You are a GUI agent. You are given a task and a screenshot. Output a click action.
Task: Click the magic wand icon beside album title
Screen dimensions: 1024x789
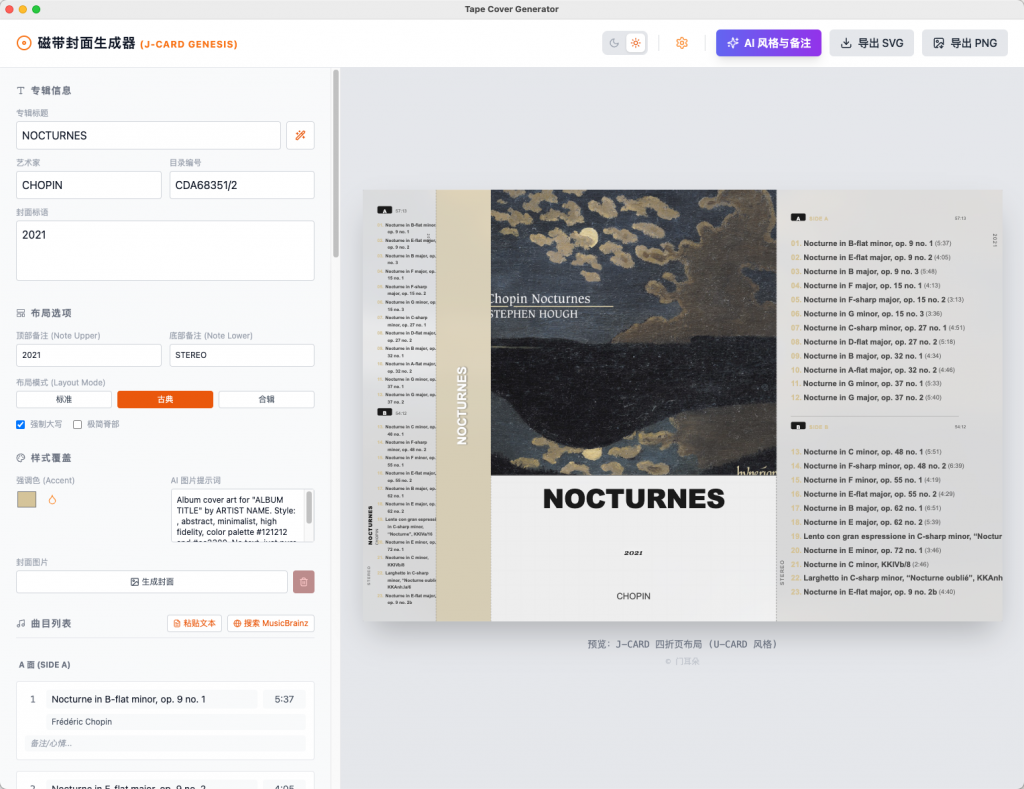coord(300,135)
